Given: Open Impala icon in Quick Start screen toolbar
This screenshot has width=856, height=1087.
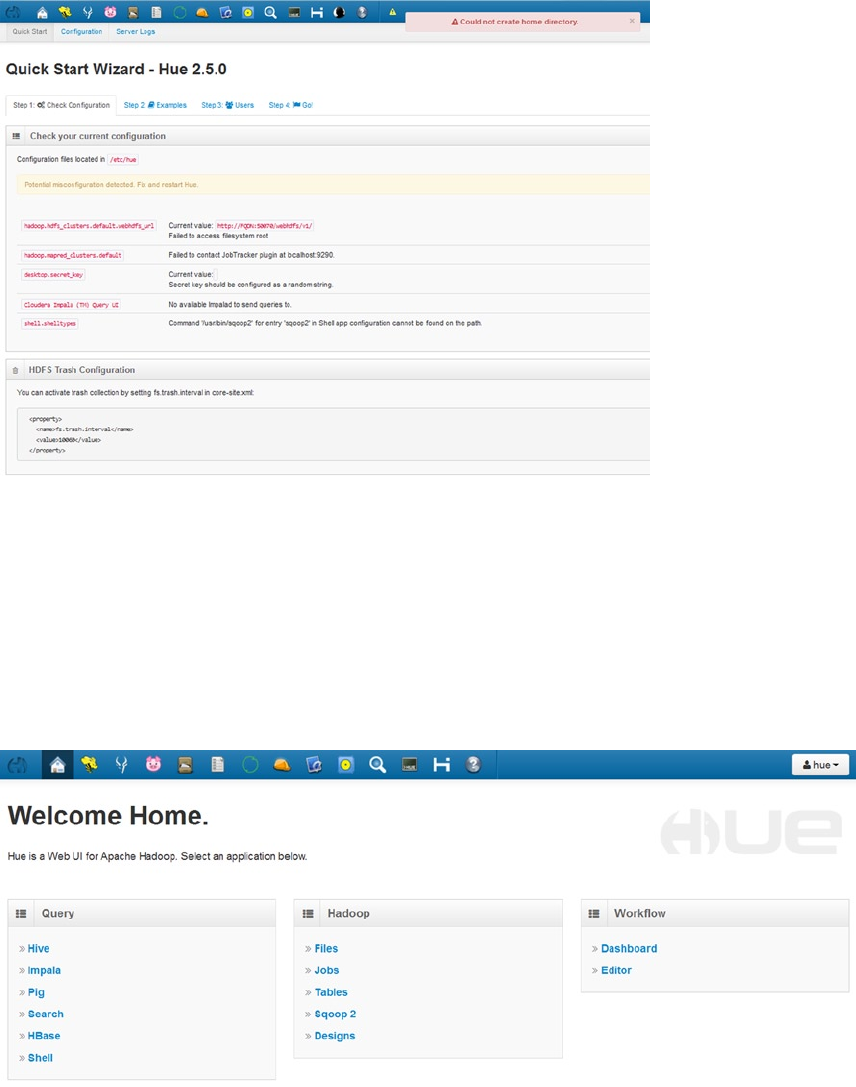Looking at the screenshot, I should click(x=87, y=12).
